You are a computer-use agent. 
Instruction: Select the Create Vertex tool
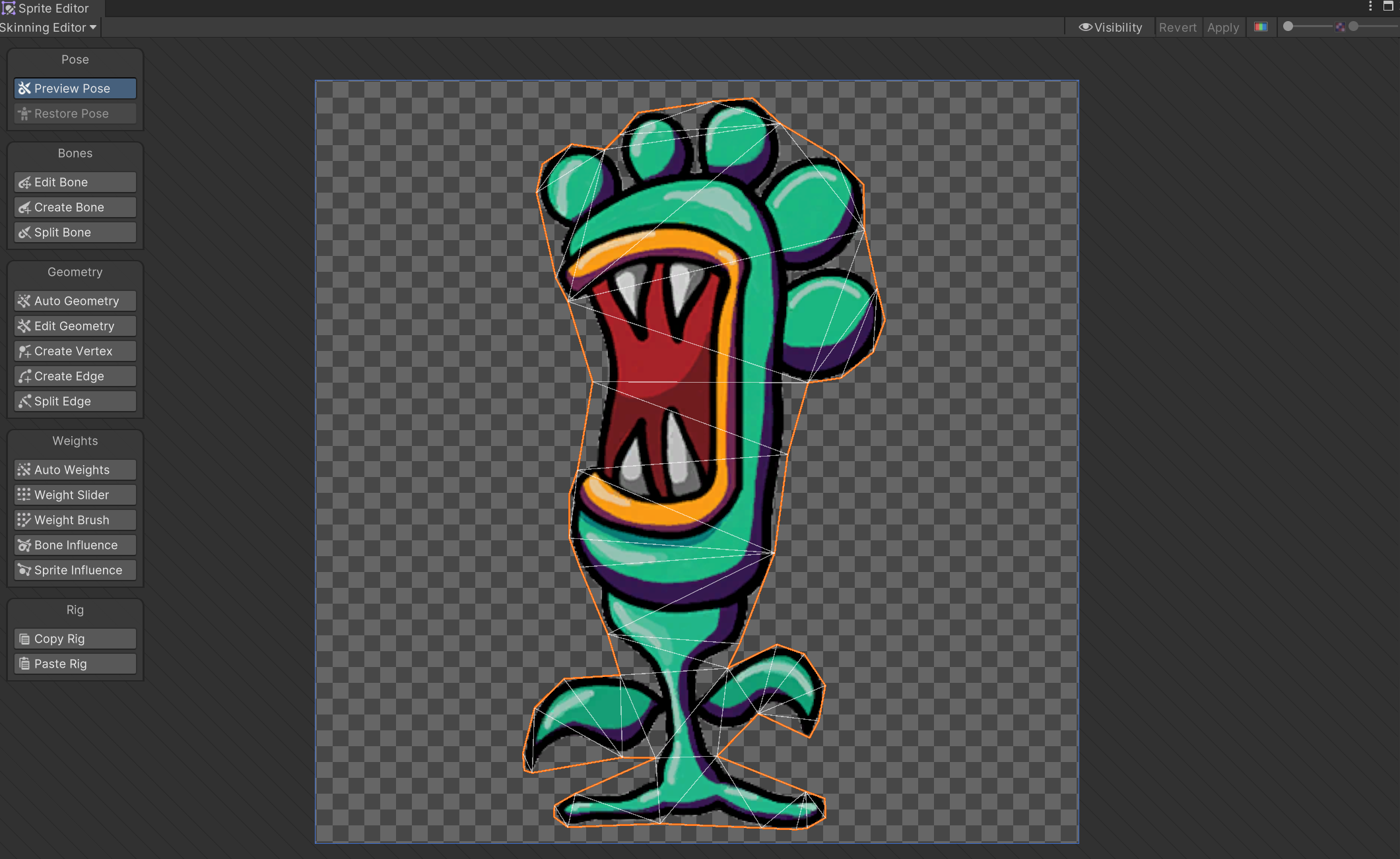coord(74,350)
